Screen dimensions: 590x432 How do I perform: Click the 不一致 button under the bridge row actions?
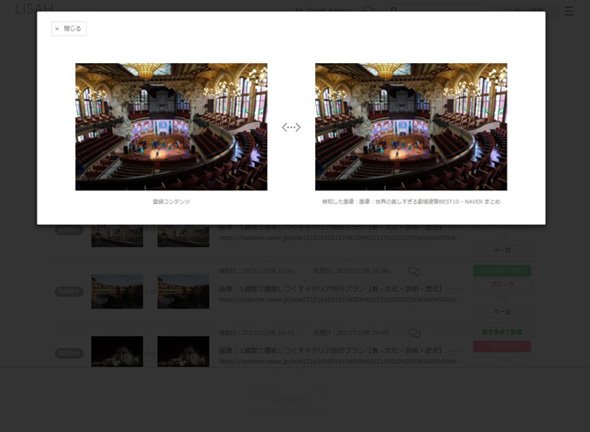pyautogui.click(x=502, y=312)
